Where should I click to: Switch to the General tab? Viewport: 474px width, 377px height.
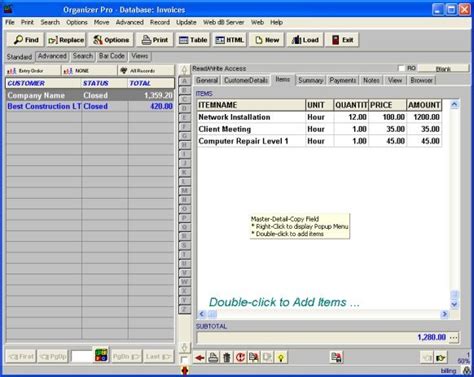207,80
